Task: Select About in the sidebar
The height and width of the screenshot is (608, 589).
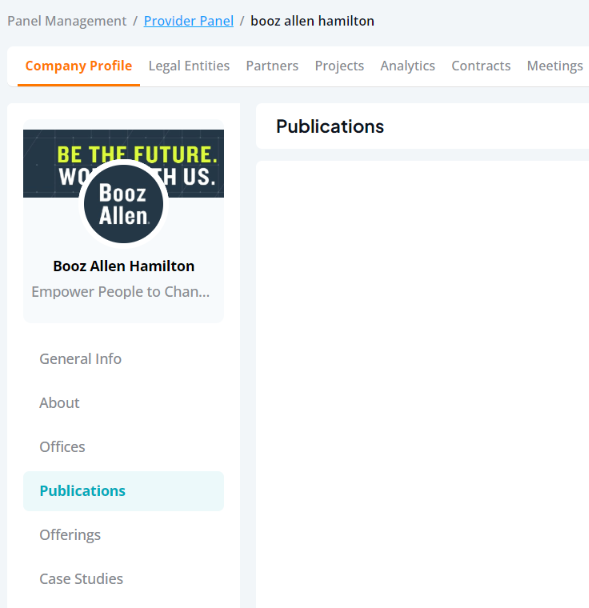Action: tap(123, 403)
